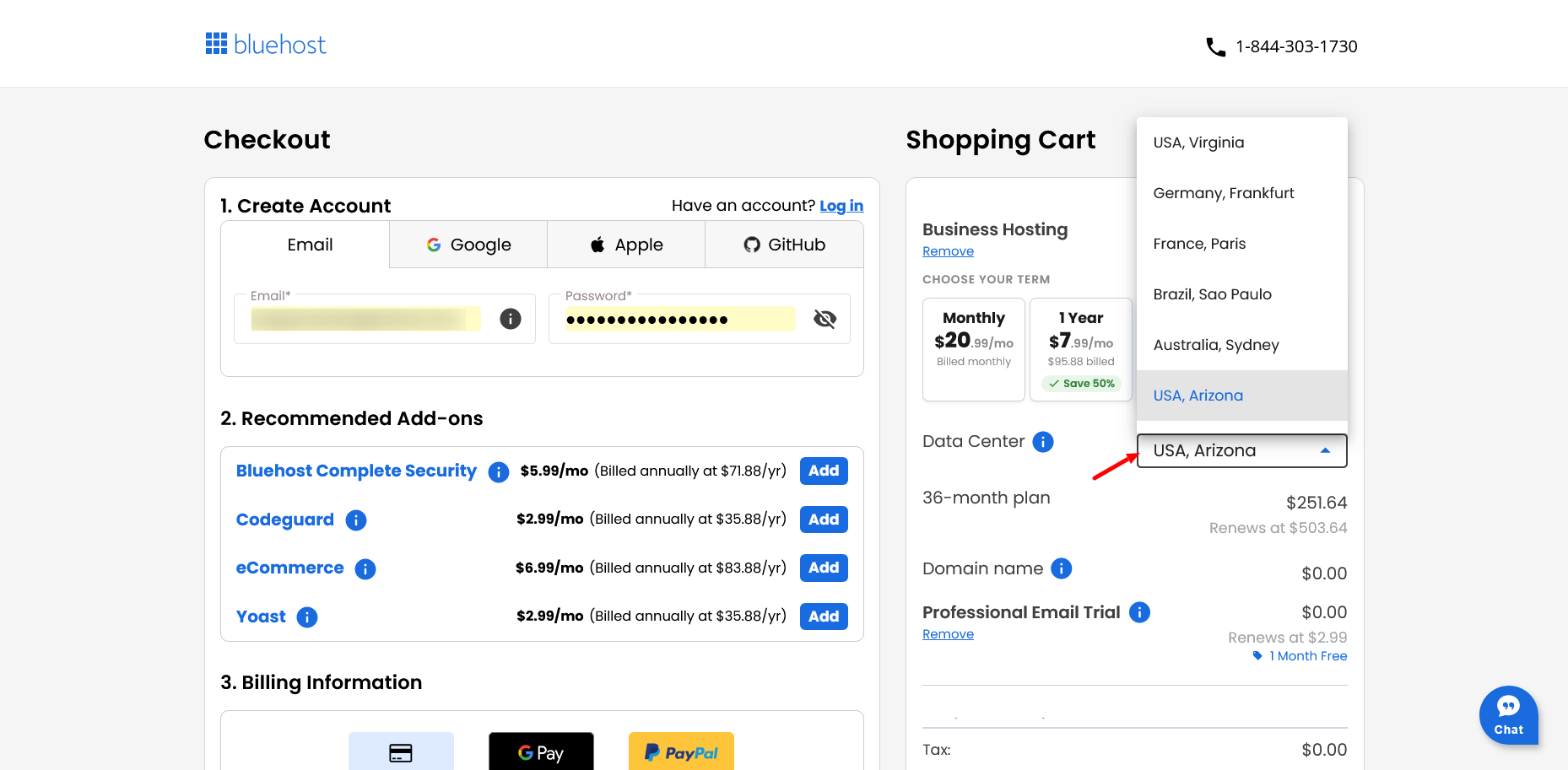The height and width of the screenshot is (770, 1568).
Task: Click the $251.64 plan price
Action: click(1317, 503)
